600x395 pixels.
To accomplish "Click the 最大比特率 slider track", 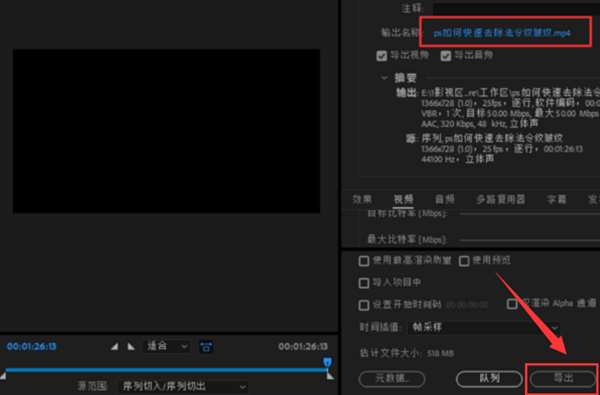I will [x=530, y=240].
